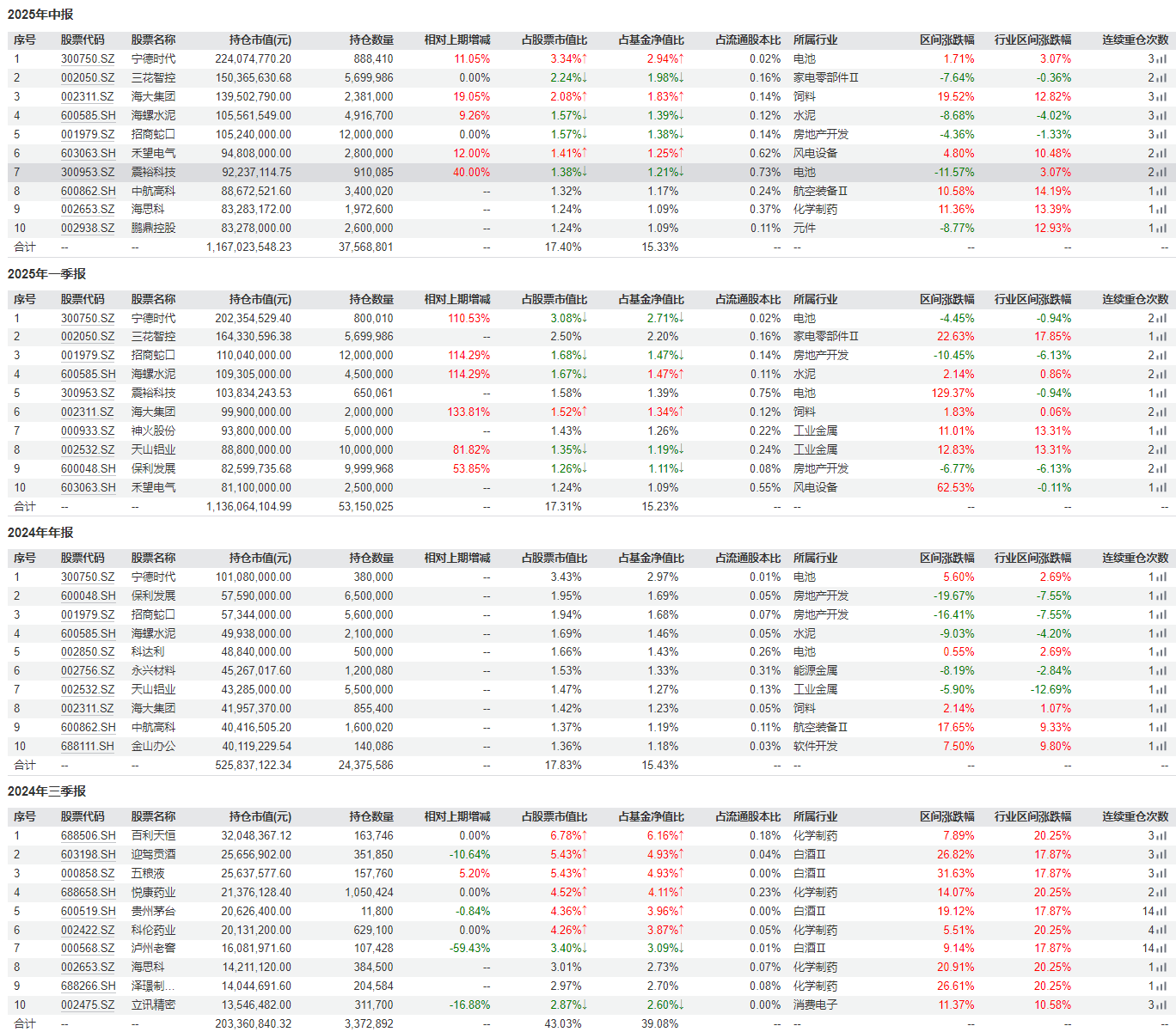Viewport: 1176px width, 1032px height.
Task: Click 招商蛇口 bar-chart icon under 2025年一季报
Action: (x=1161, y=356)
